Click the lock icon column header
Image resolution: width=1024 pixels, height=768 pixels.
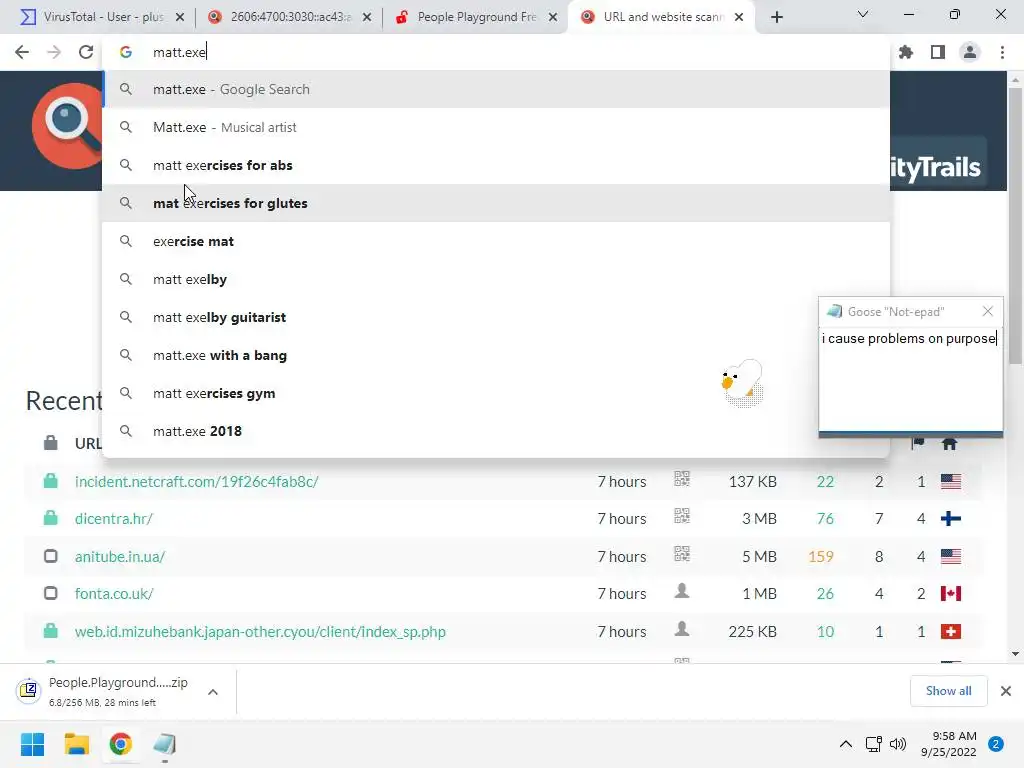50,443
